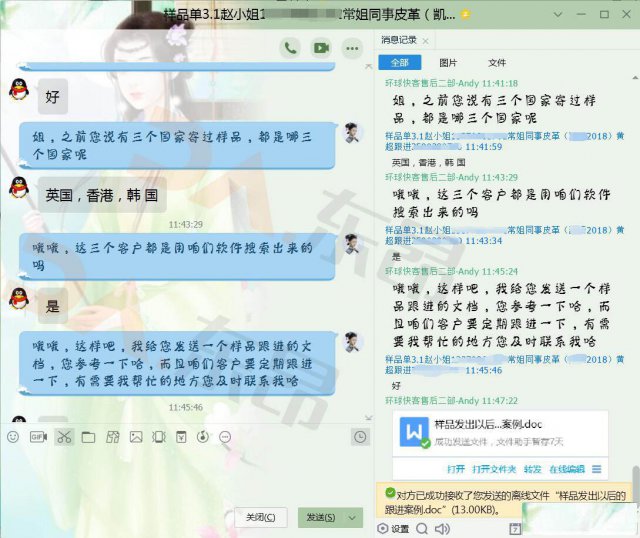Image resolution: width=640 pixels, height=538 pixels.
Task: Open the title bar chevron dropdown menu
Action: point(558,14)
